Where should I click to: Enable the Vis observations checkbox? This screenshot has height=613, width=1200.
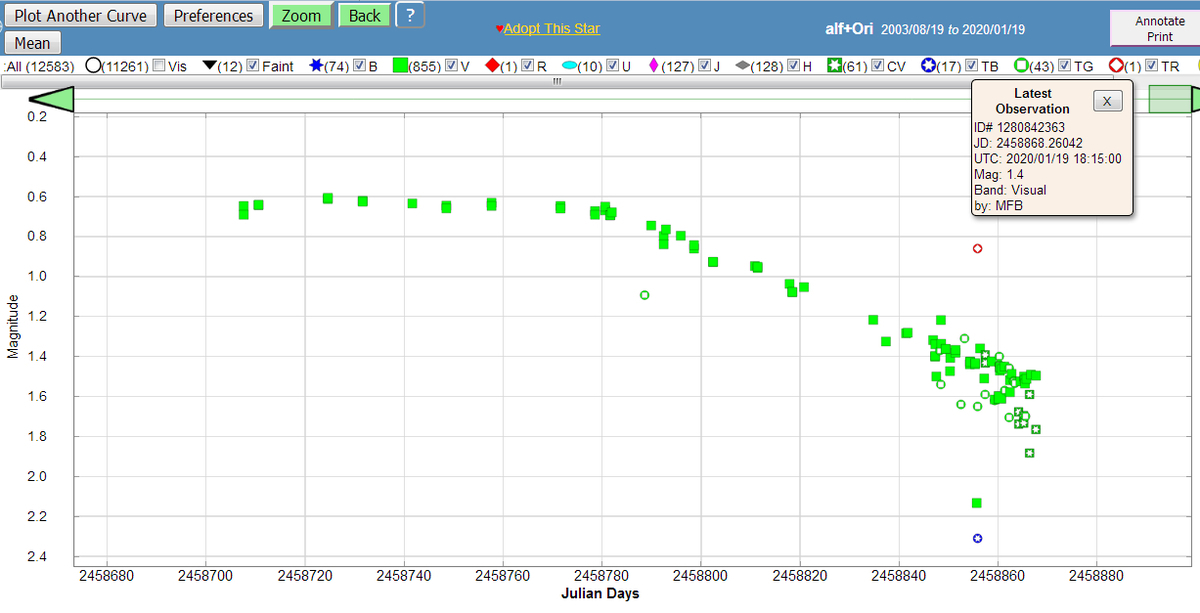tap(159, 66)
